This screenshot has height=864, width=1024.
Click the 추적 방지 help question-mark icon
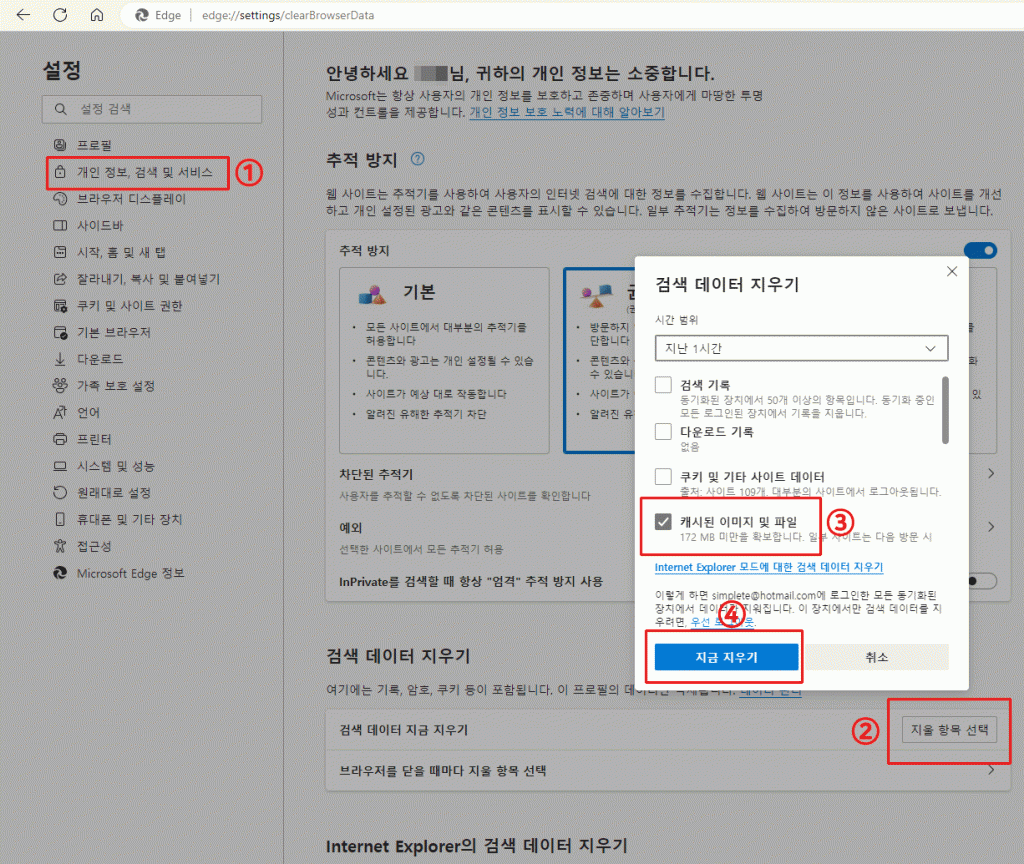click(418, 160)
